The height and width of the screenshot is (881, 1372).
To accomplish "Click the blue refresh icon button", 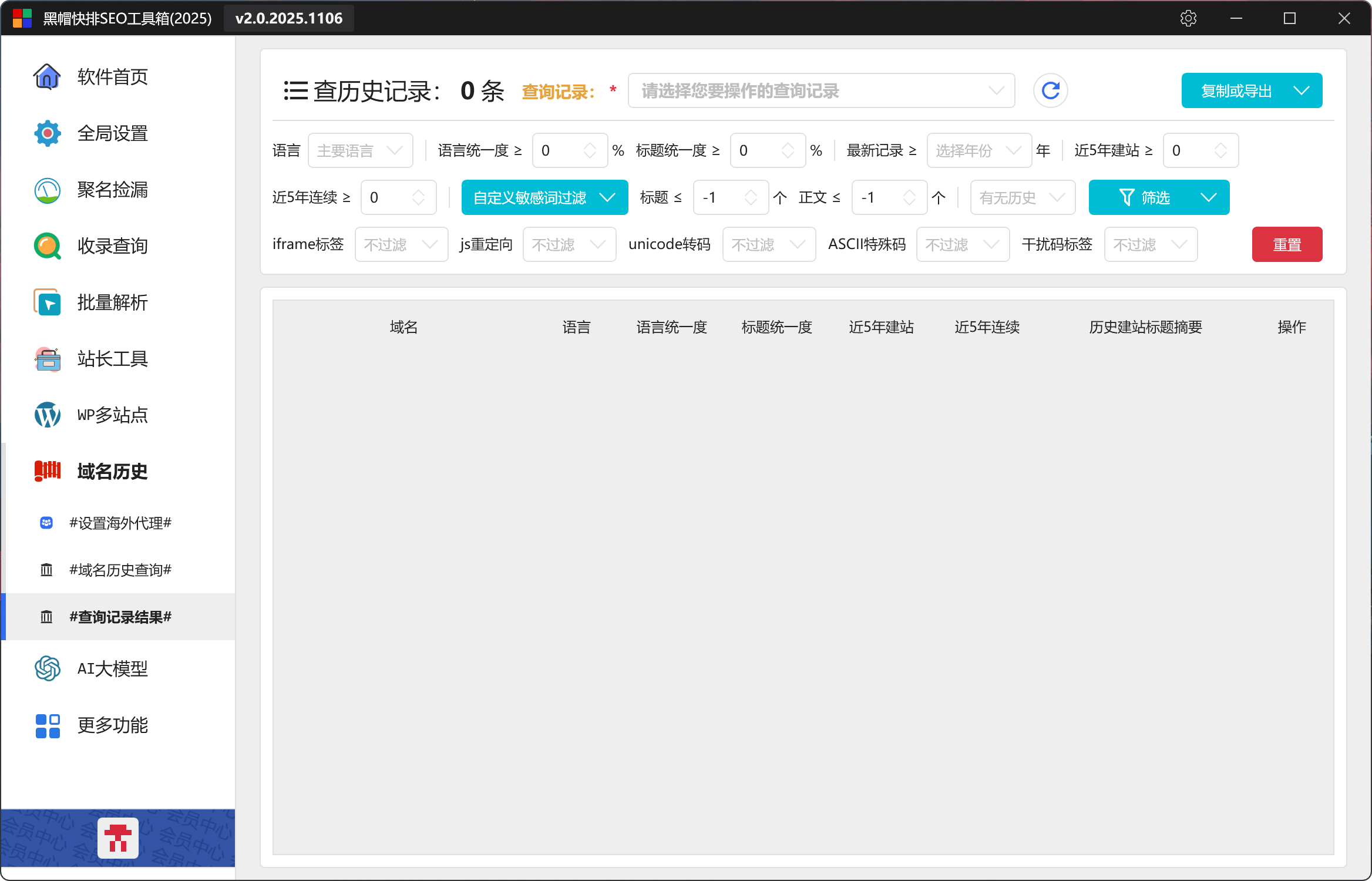I will pyautogui.click(x=1050, y=91).
